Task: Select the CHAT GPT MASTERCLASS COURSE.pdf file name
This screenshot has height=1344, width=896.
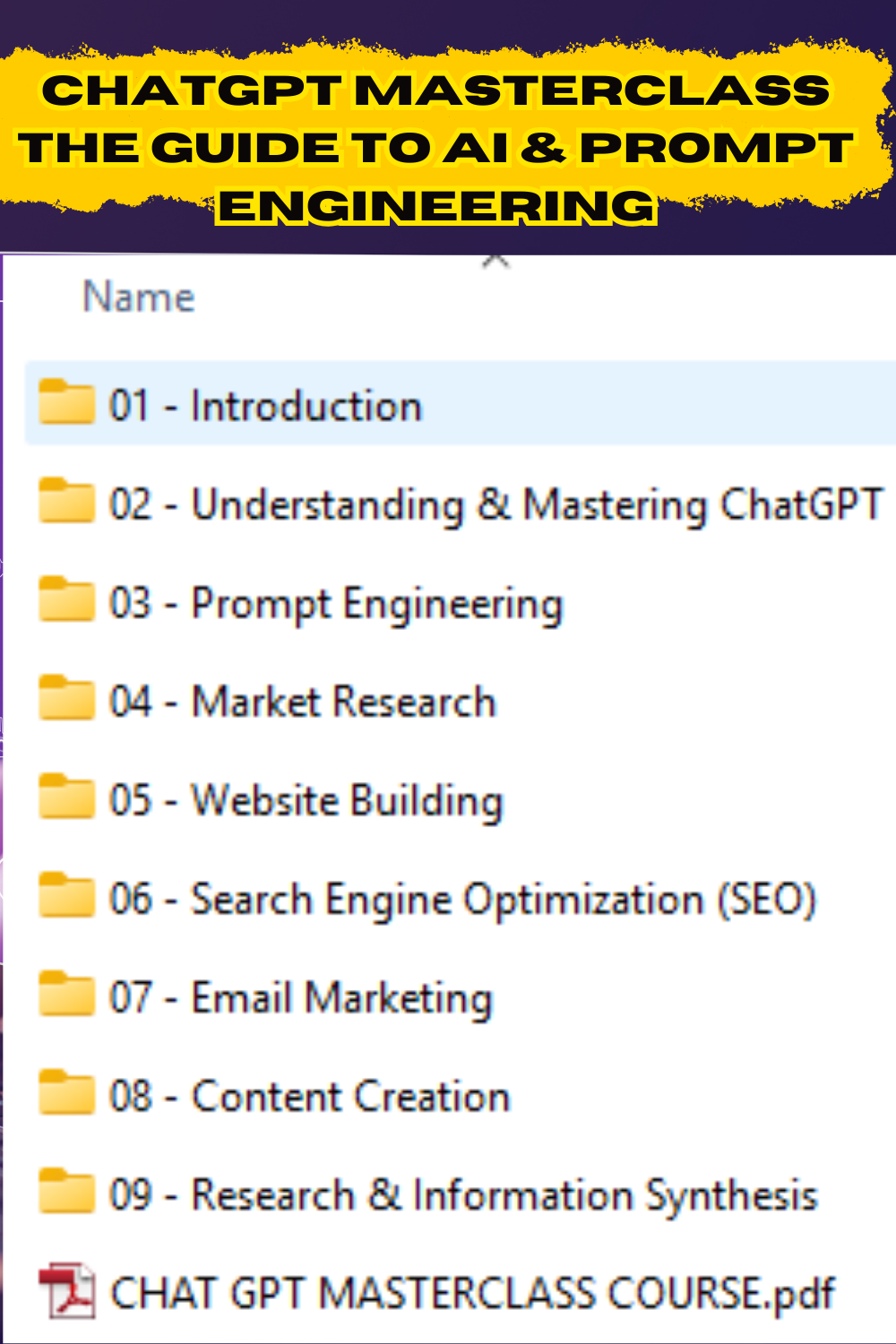Action: [472, 1294]
